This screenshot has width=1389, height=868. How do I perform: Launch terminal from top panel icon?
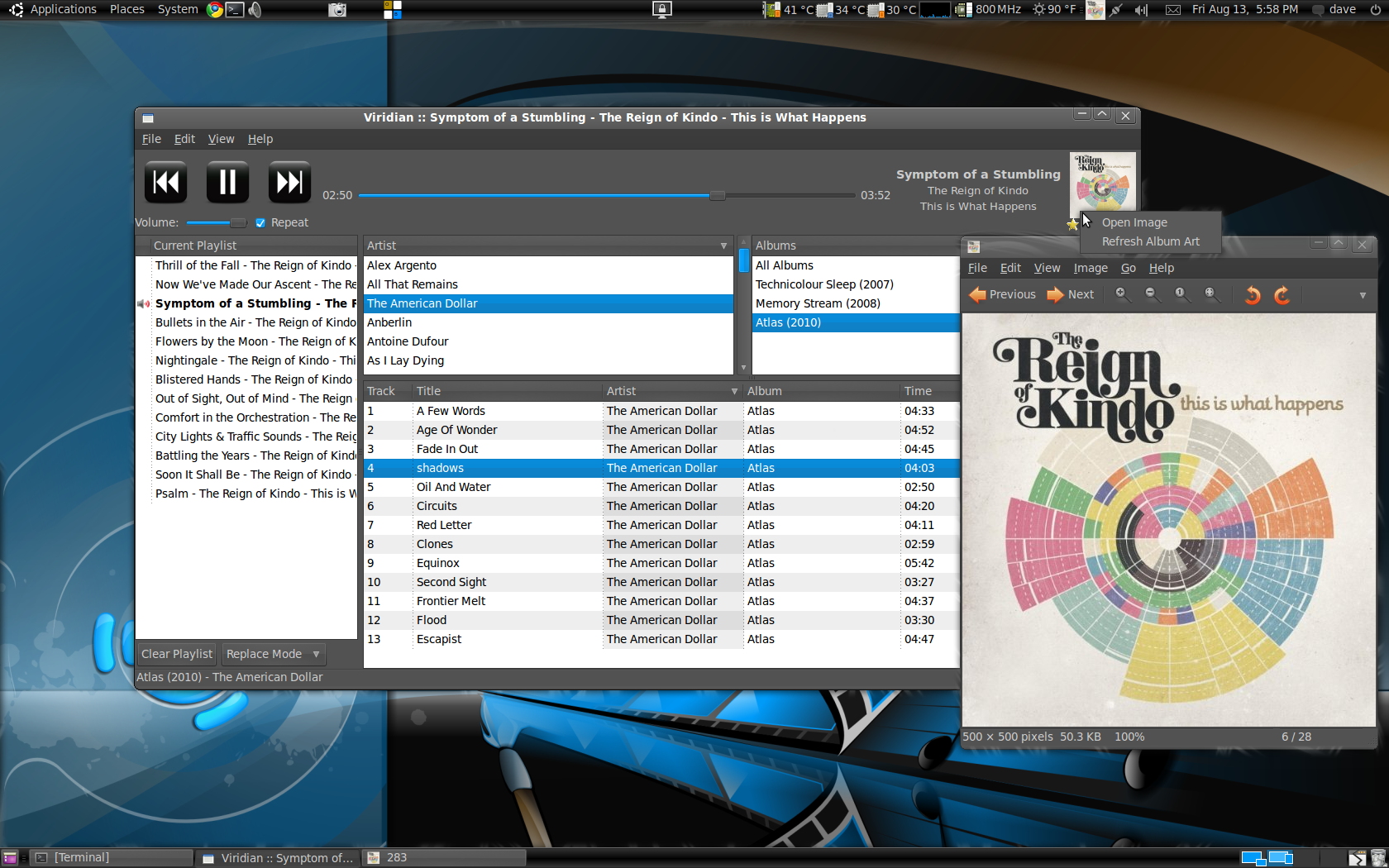(x=235, y=10)
